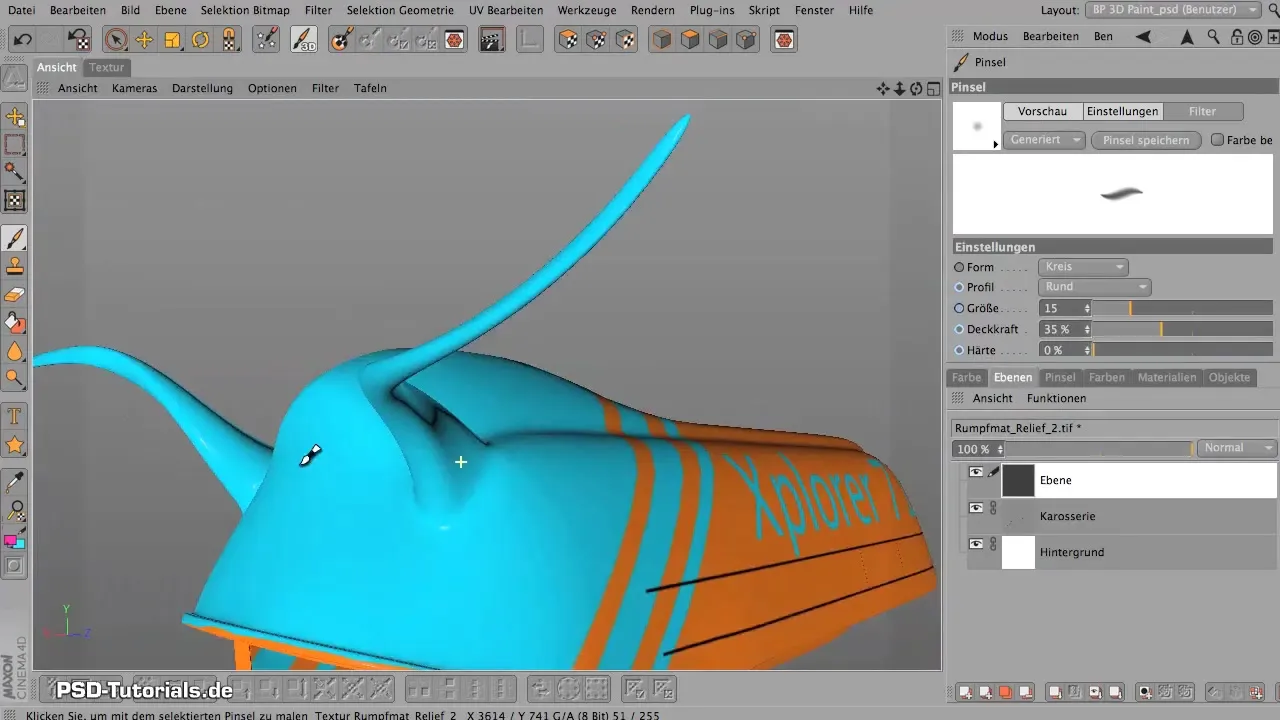Switch to the Farbe tab

(967, 378)
